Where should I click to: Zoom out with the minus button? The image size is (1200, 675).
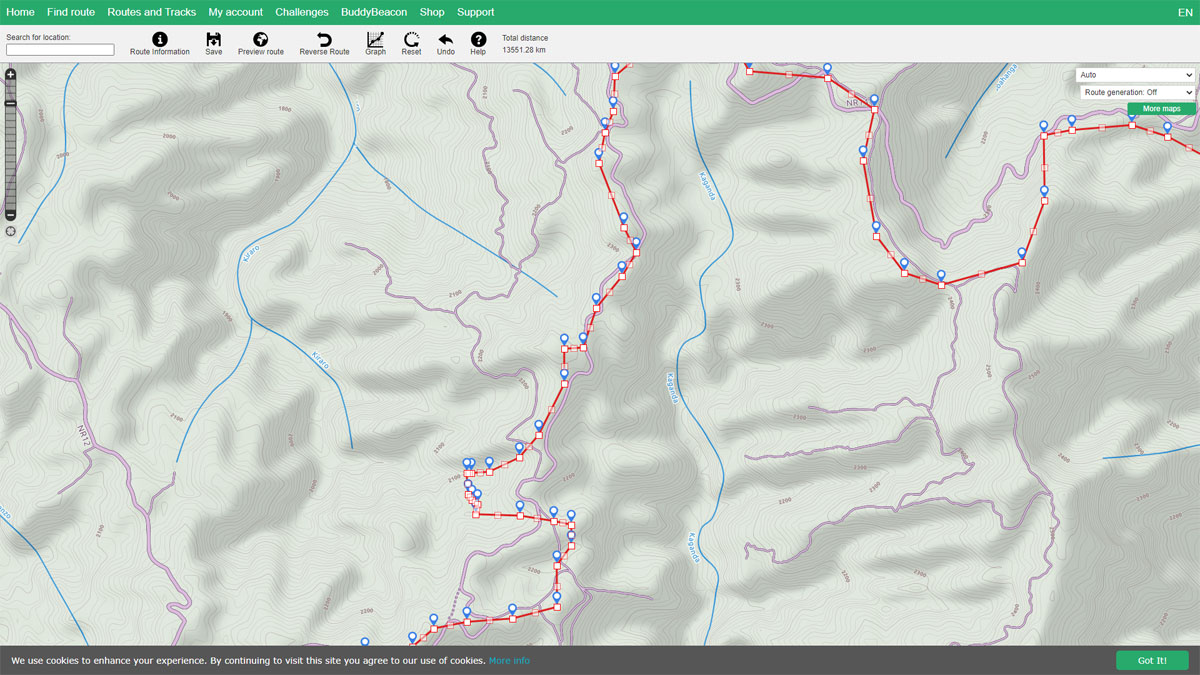point(11,215)
